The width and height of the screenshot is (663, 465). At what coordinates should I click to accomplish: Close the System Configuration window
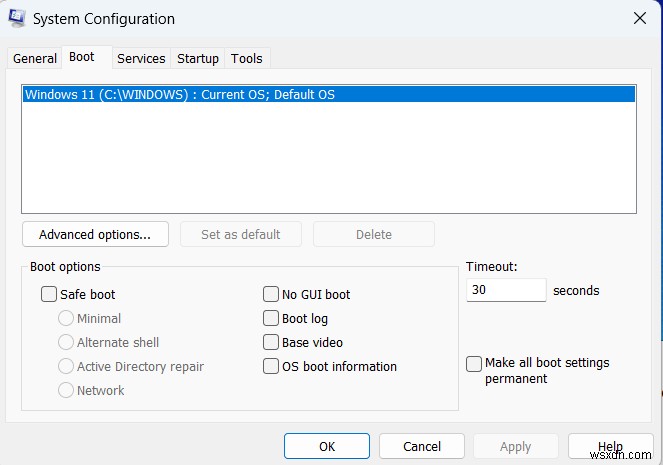coord(640,18)
